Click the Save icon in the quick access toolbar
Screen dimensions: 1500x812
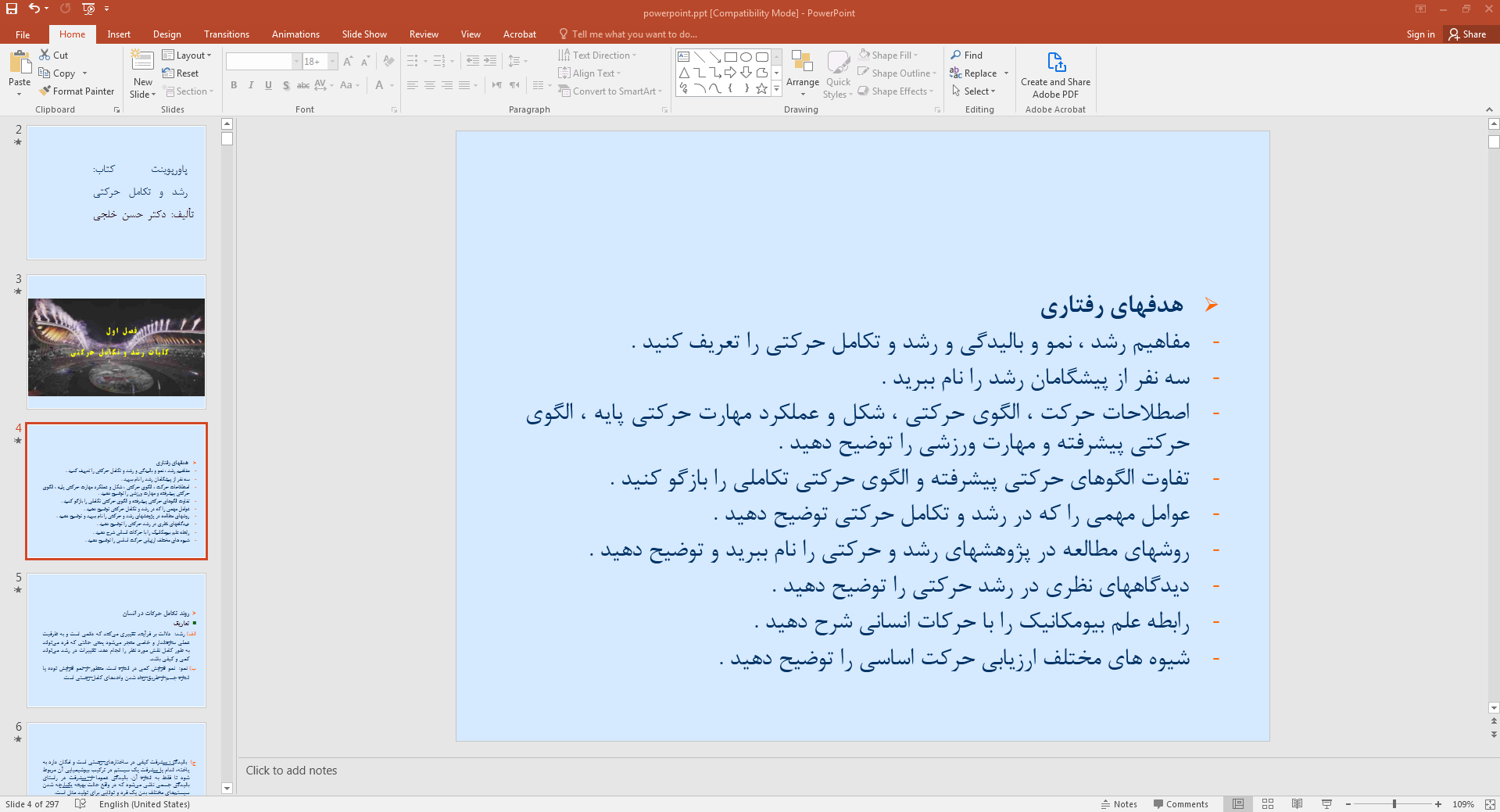(12, 9)
